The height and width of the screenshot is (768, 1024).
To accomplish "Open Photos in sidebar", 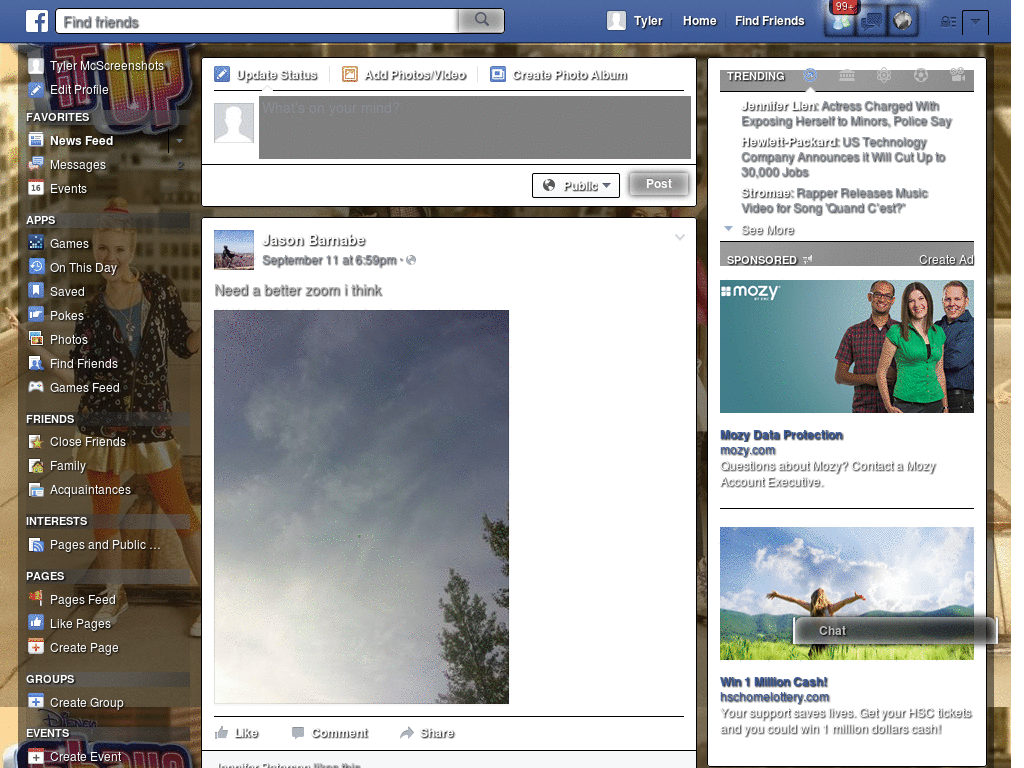I will [69, 340].
